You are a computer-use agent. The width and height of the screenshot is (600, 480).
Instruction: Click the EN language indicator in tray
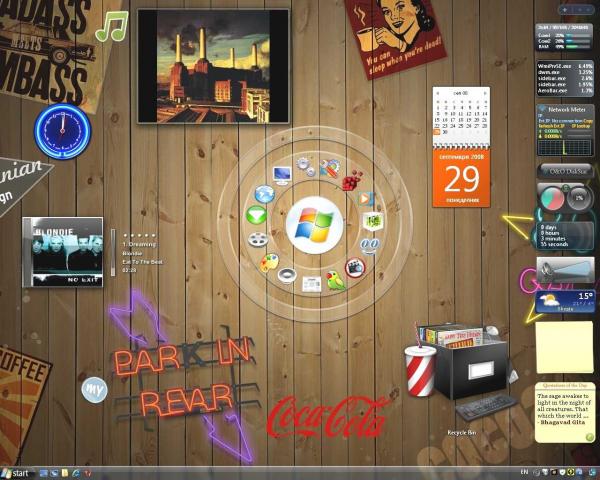pos(525,472)
